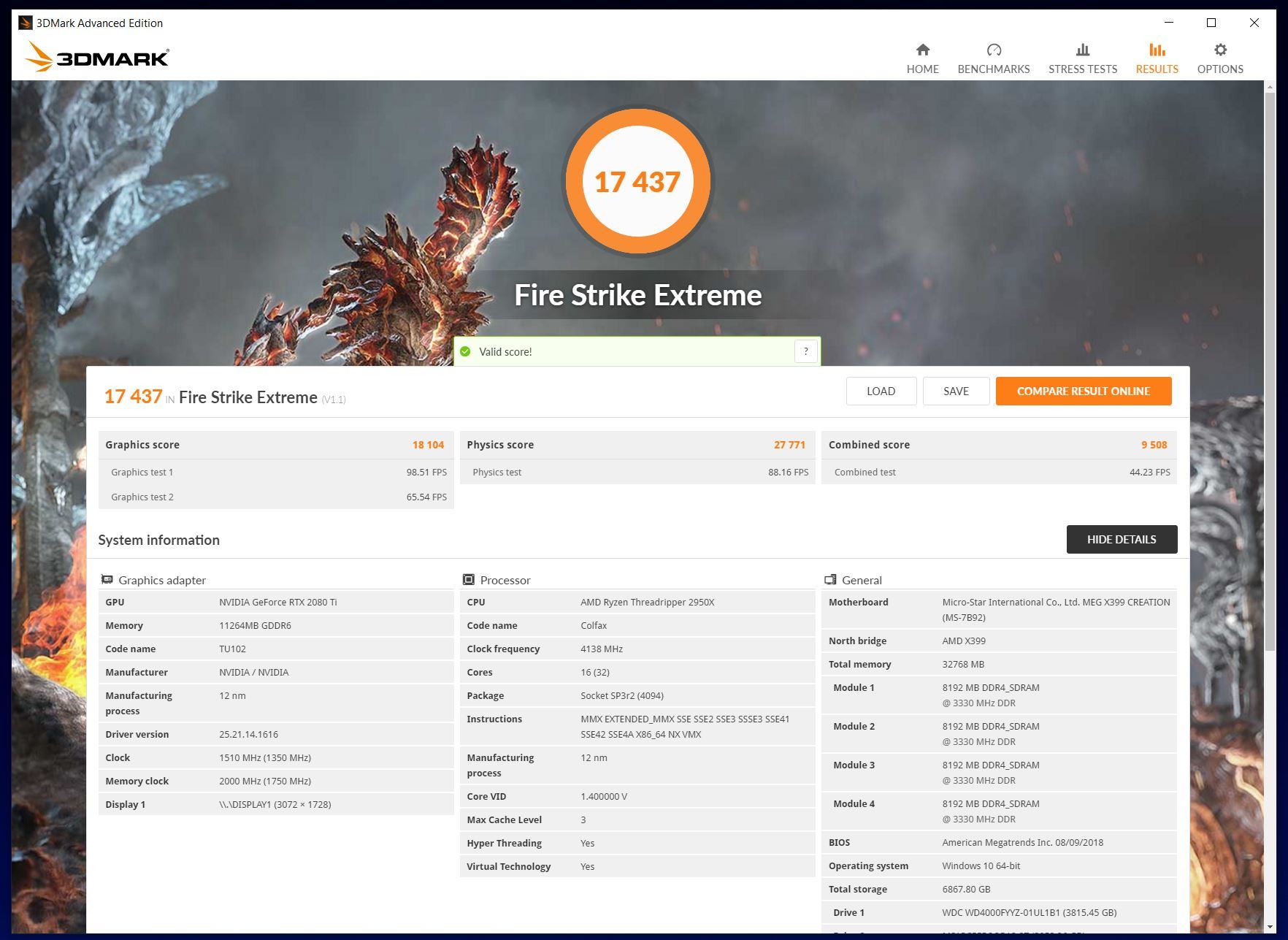This screenshot has width=1288, height=940.
Task: Open the OPTIONS tab label
Action: click(x=1220, y=69)
